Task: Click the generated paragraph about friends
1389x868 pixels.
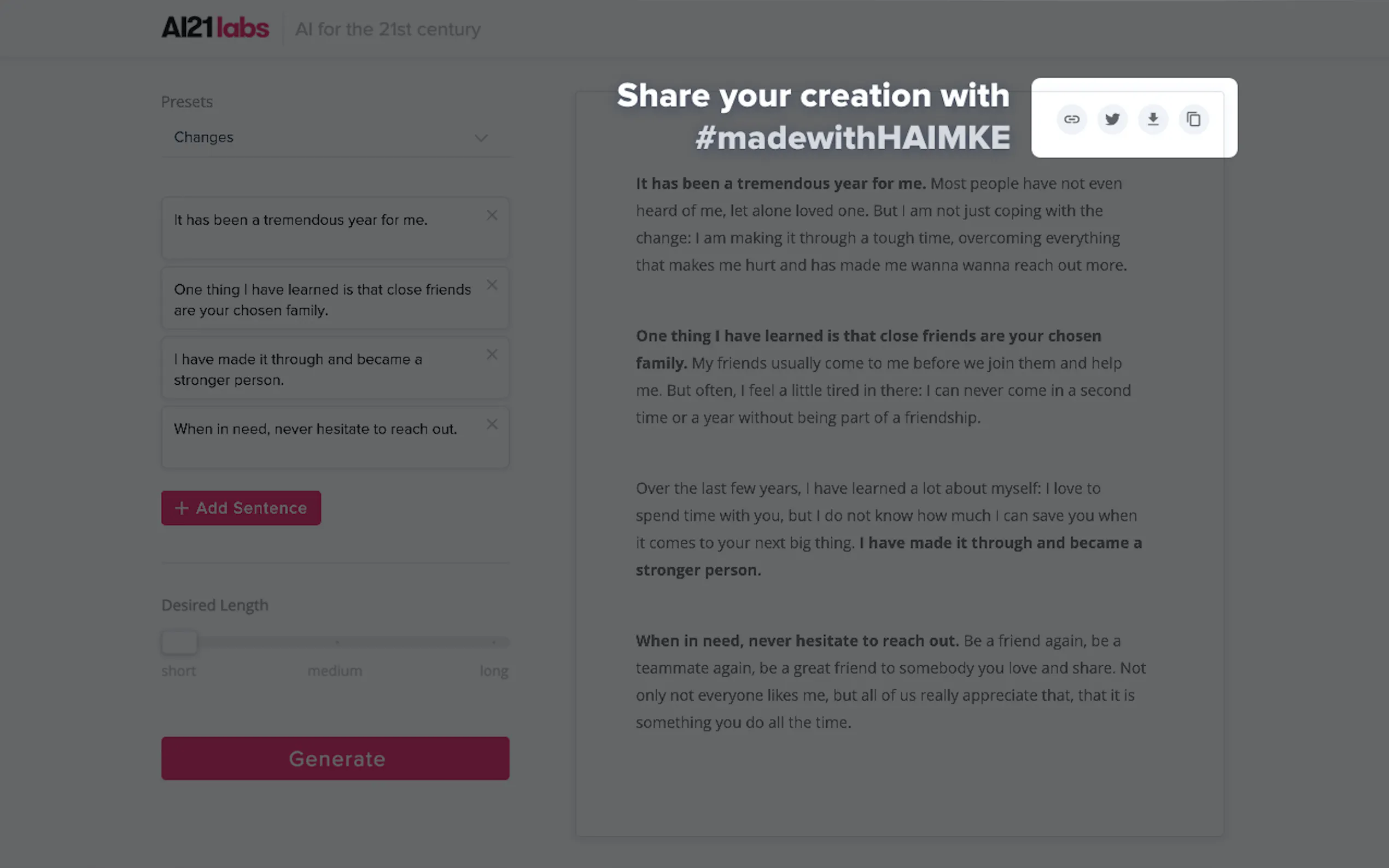Action: coord(883,377)
